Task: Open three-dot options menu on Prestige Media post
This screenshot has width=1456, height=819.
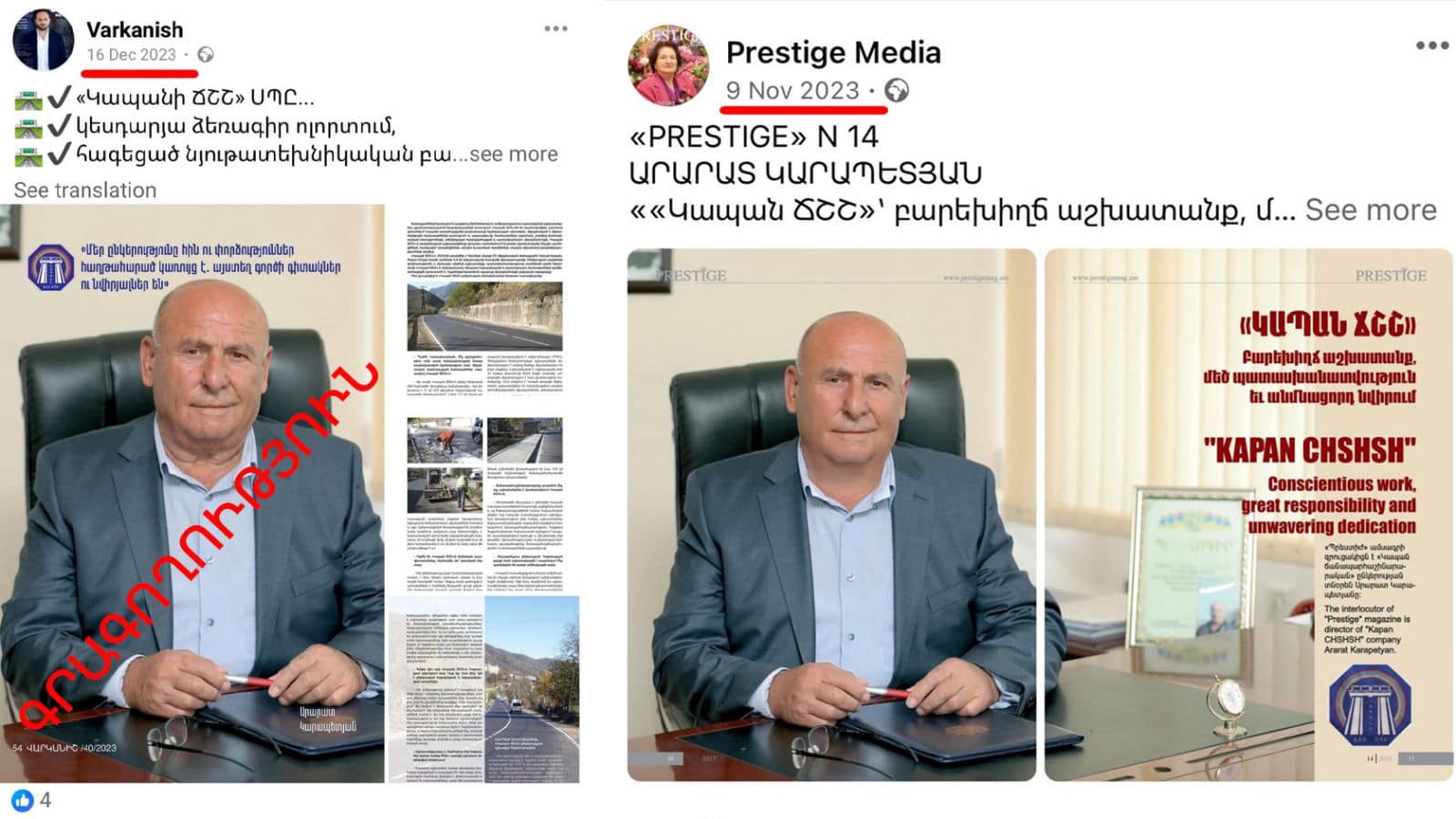Action: 1431,45
